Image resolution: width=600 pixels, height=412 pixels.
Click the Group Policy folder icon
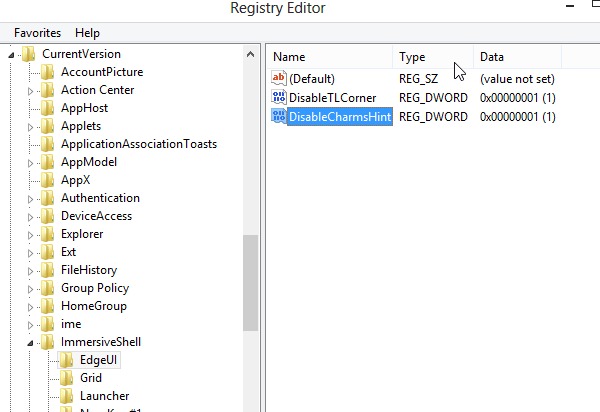click(x=48, y=288)
